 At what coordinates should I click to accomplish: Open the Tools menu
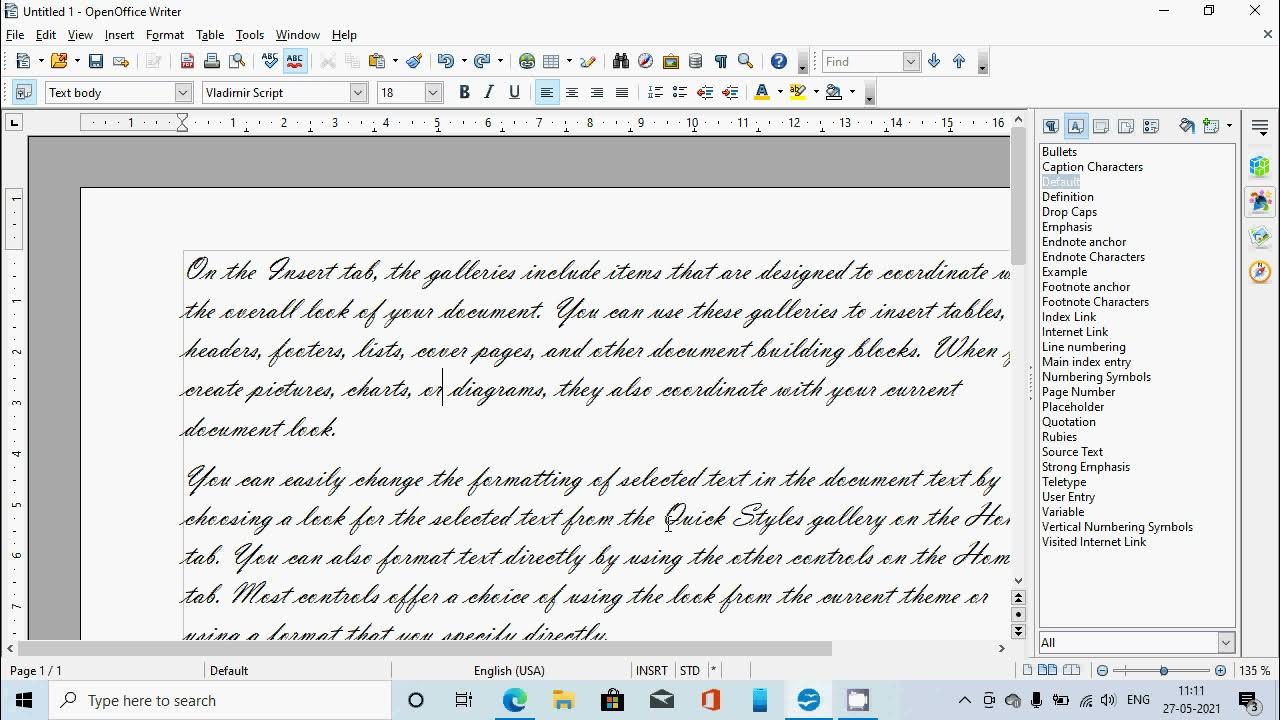(250, 35)
